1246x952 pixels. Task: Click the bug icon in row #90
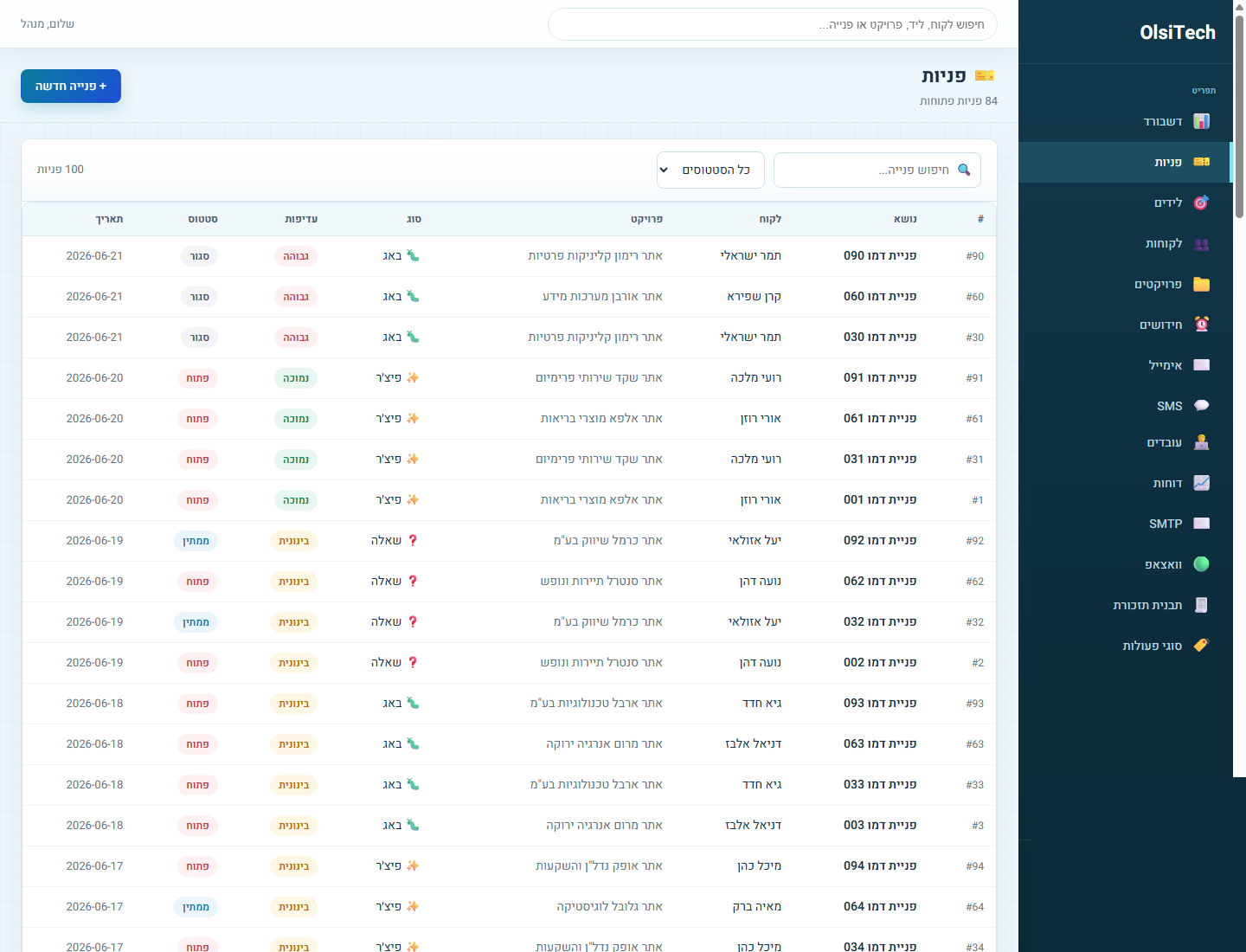click(x=413, y=255)
